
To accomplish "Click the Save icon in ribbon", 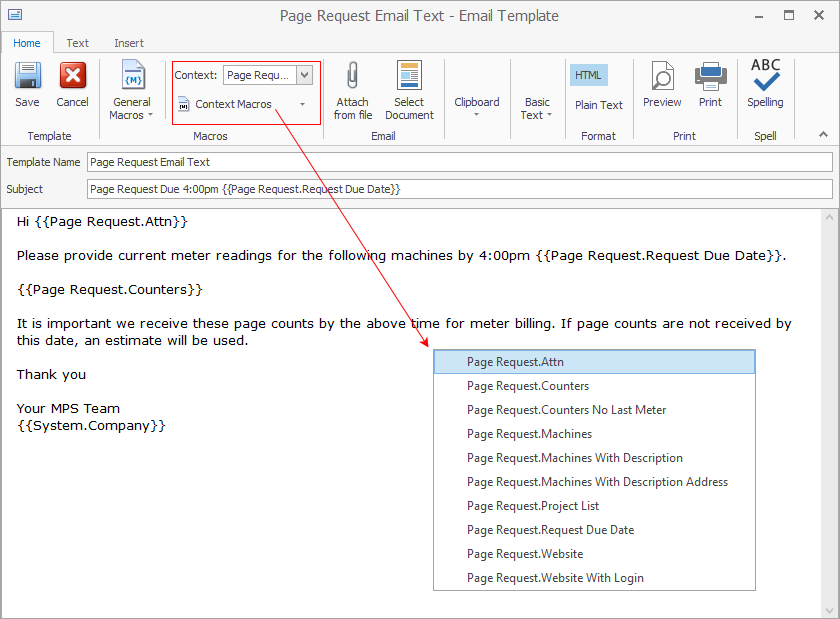I will [27, 77].
